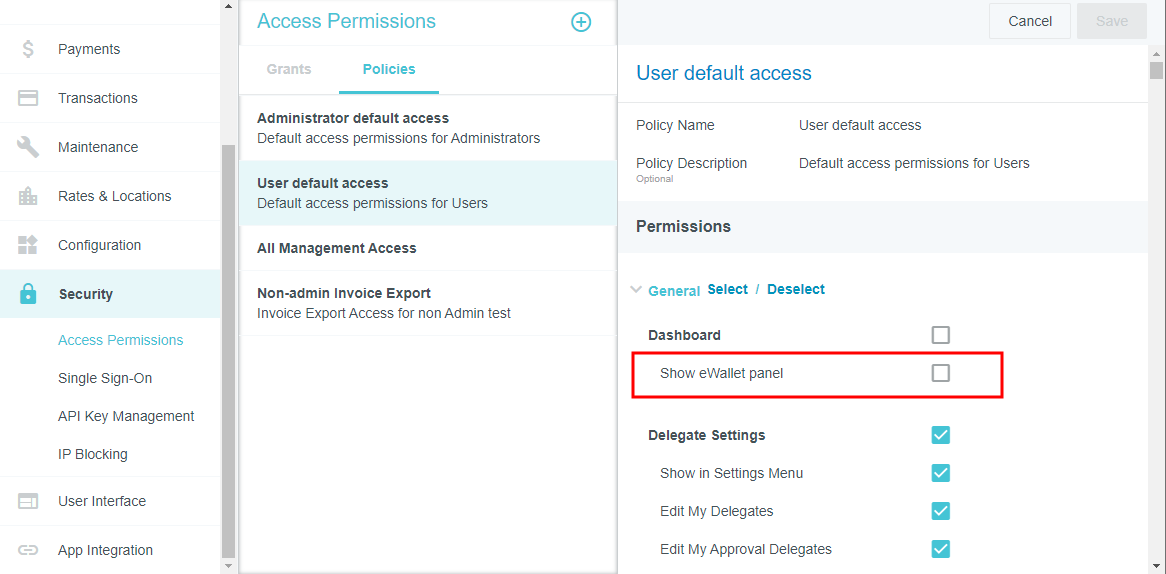Click the Transactions card icon
Image resolution: width=1166 pixels, height=574 pixels.
[x=28, y=98]
